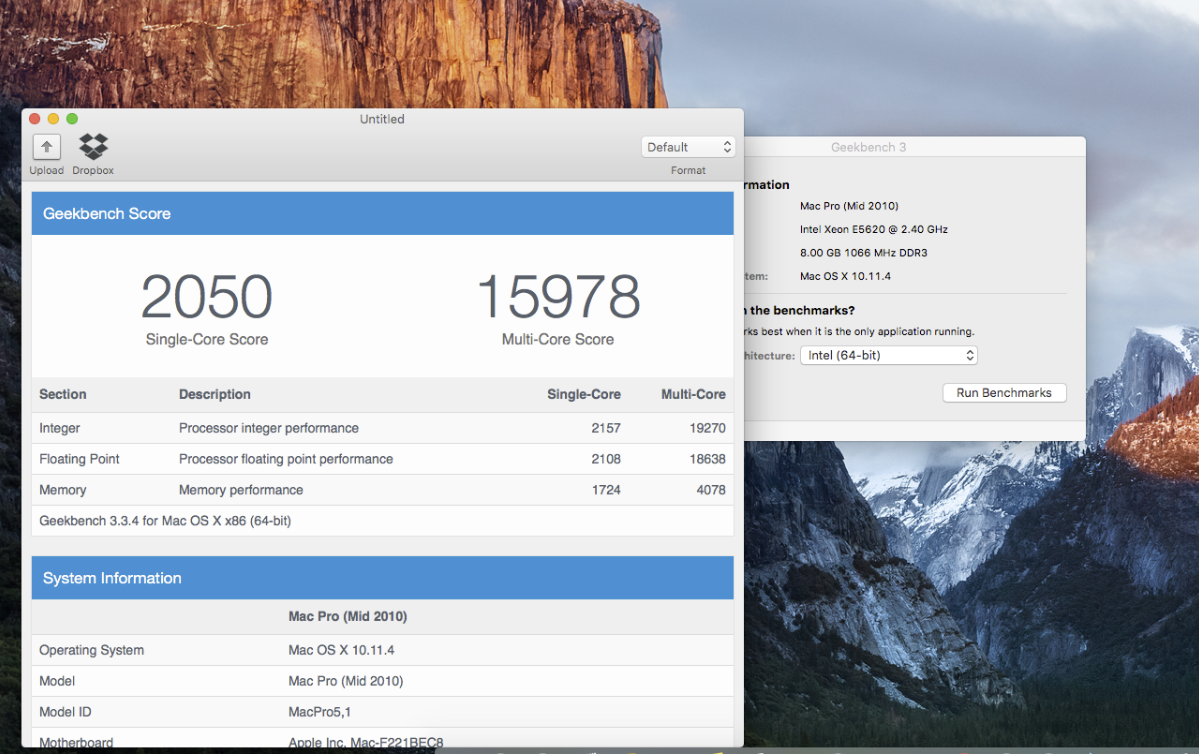1199x754 pixels.
Task: Click Memory single-core value 1724
Action: click(606, 490)
